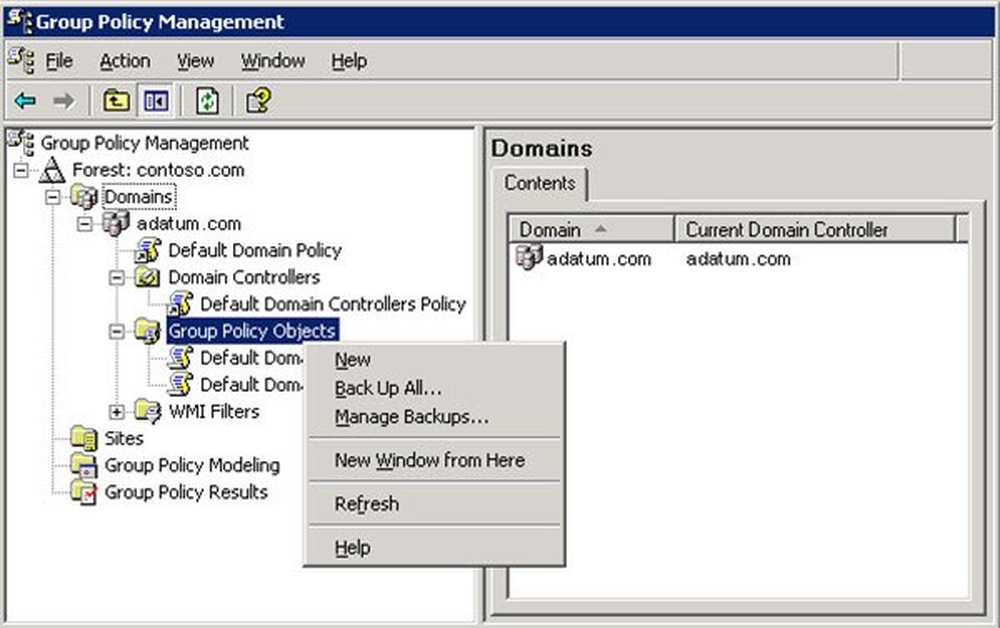The image size is (1000, 628).
Task: Select Back Up All from context menu
Action: tap(388, 389)
